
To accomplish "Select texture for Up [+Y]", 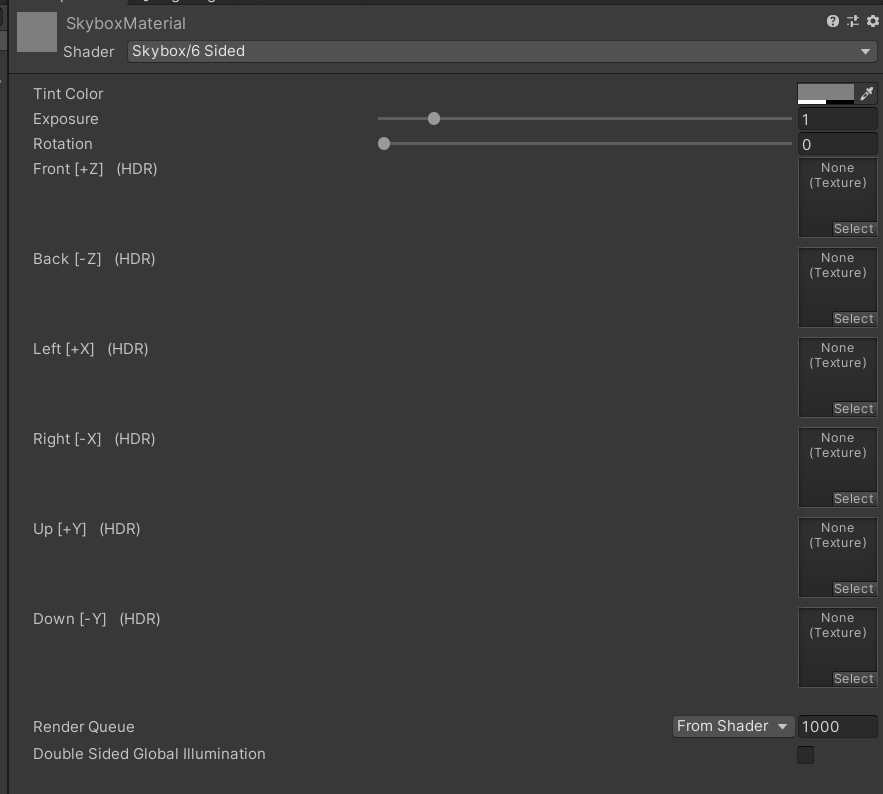I will (x=854, y=589).
